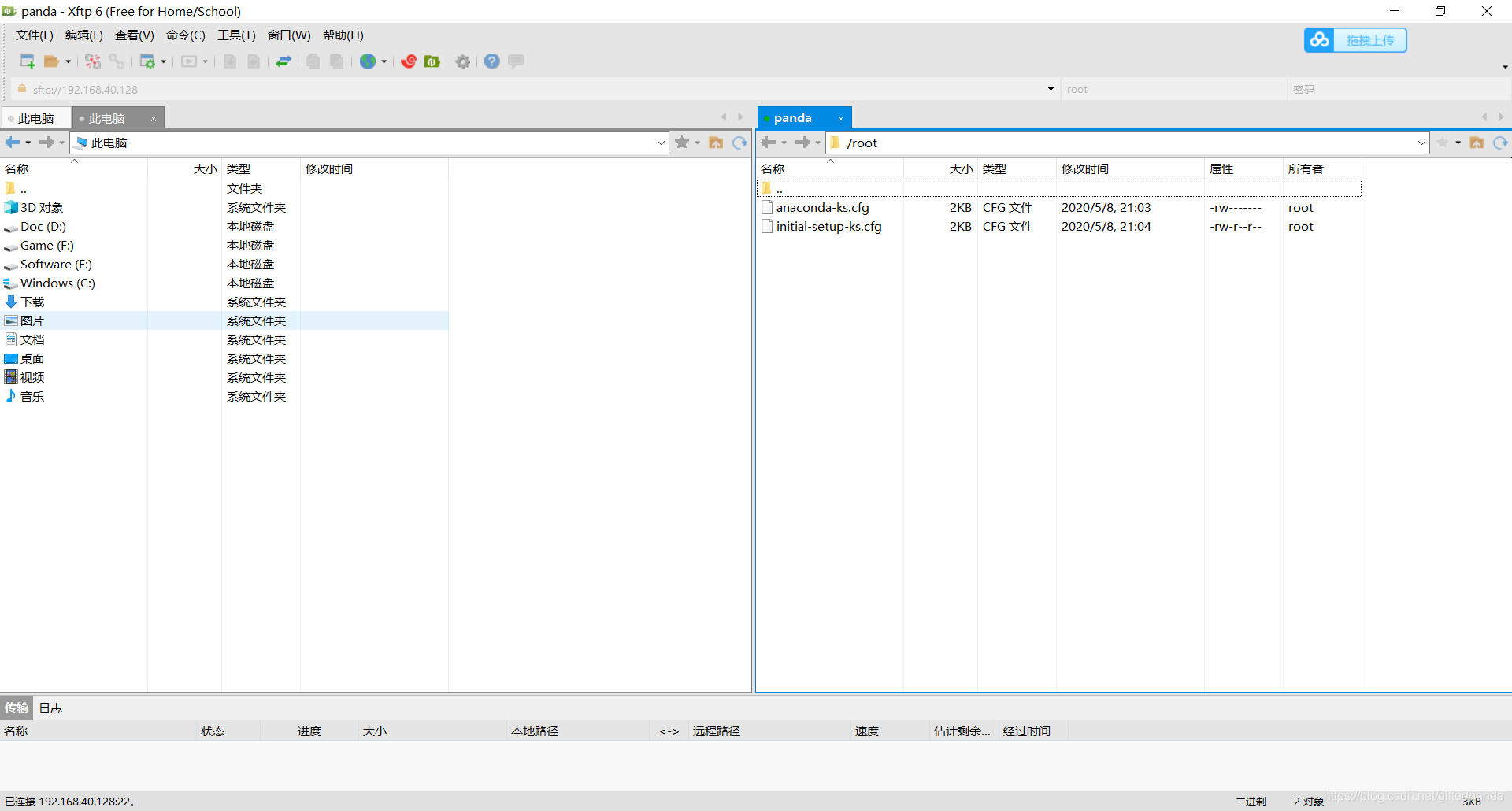Open the remote path /root dropdown list
1512x811 pixels.
(x=1421, y=143)
